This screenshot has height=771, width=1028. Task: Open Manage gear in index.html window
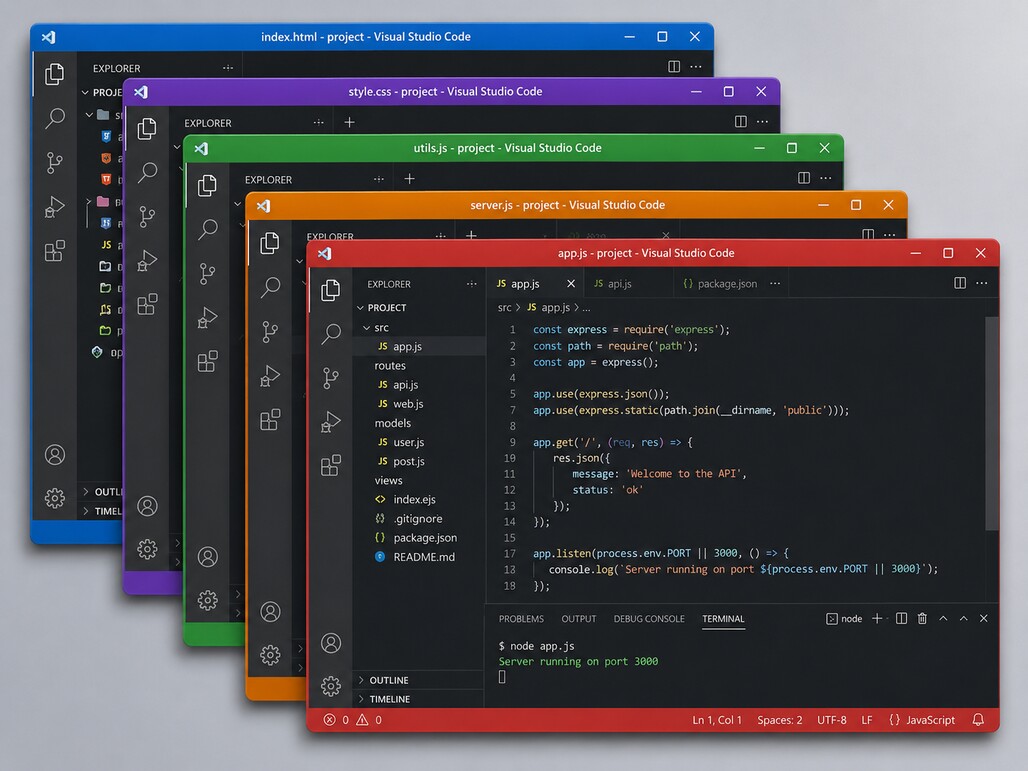[55, 498]
